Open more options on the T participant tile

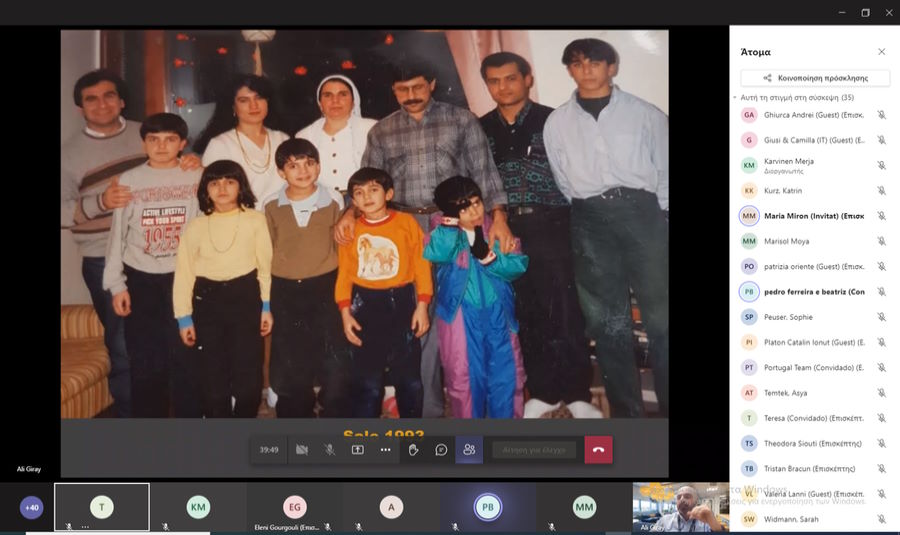(85, 526)
